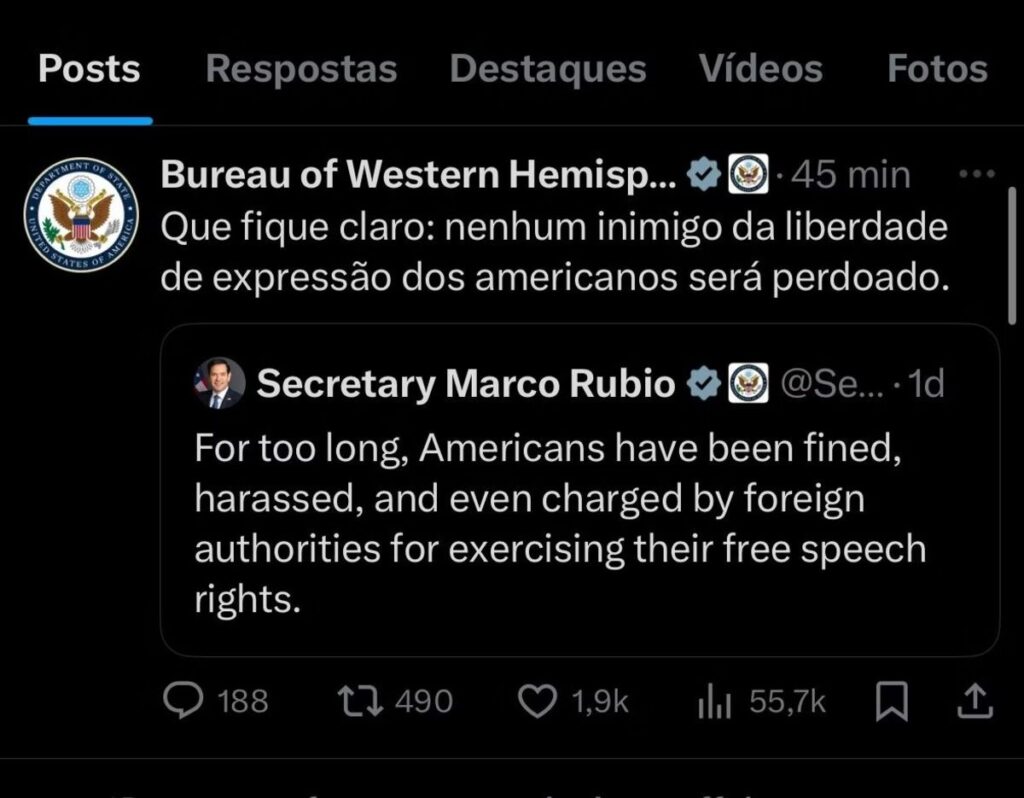Click the vertical scrollbar on right edge
The height and width of the screenshot is (798, 1024).
[x=1013, y=255]
